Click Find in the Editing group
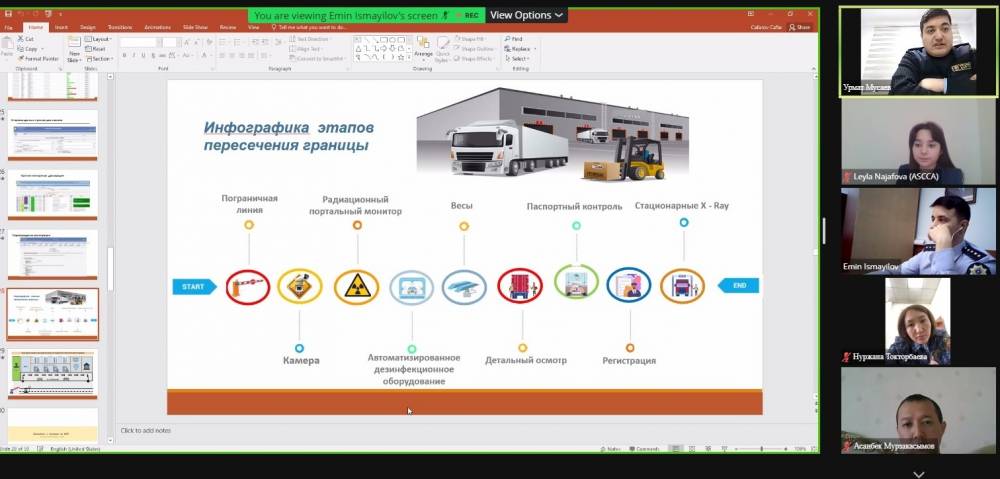The height and width of the screenshot is (479, 1000). 513,39
